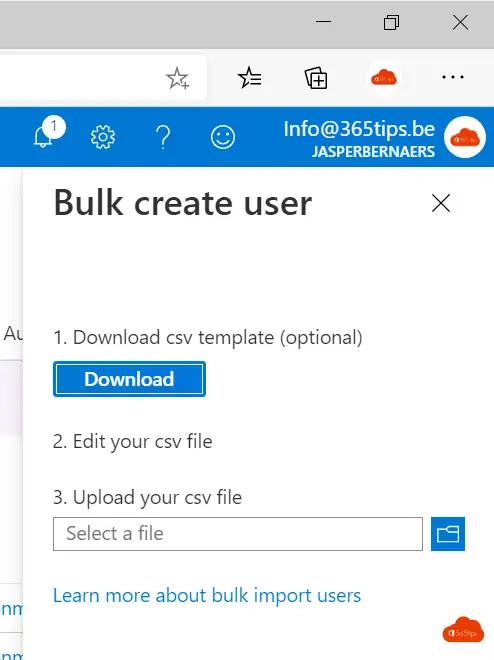
Task: Browse for csv file with folder icon
Action: point(448,534)
